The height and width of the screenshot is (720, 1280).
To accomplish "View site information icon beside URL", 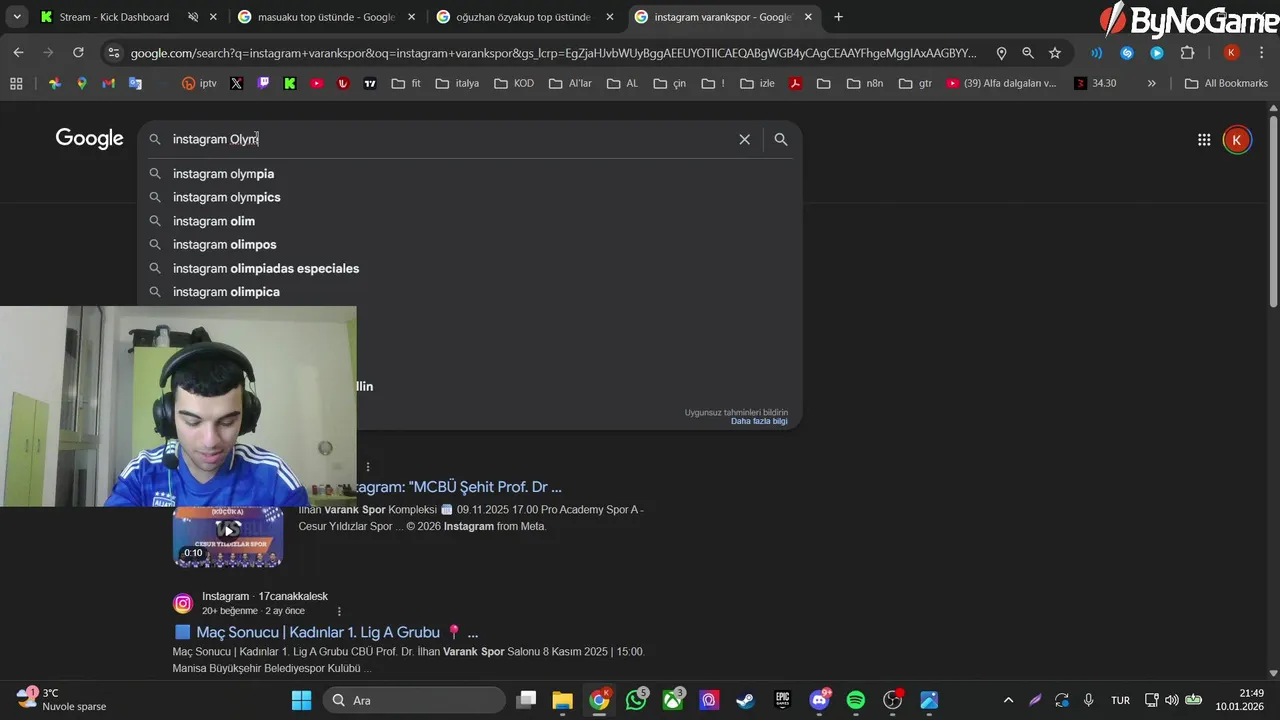I will (113, 53).
